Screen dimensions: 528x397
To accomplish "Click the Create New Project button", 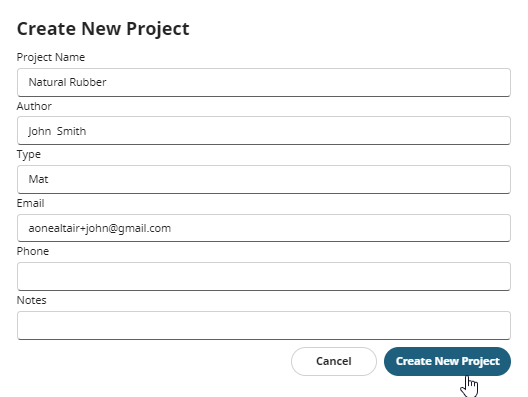I will [447, 361].
